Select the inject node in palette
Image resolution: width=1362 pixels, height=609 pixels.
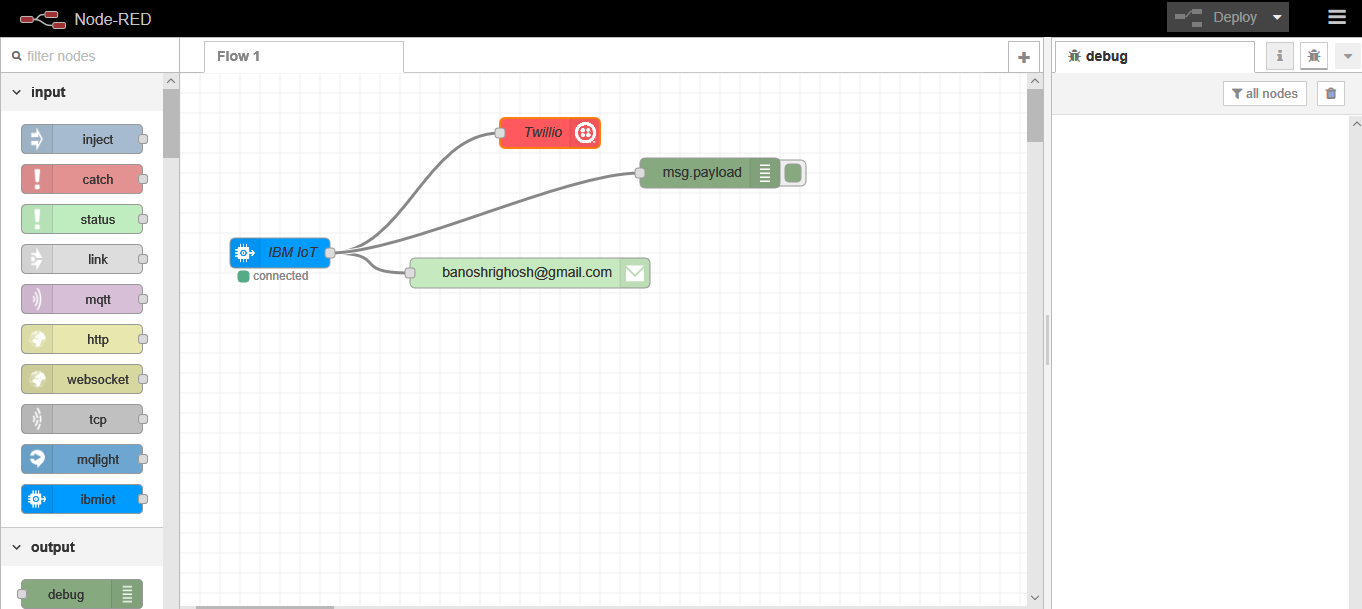(x=82, y=139)
